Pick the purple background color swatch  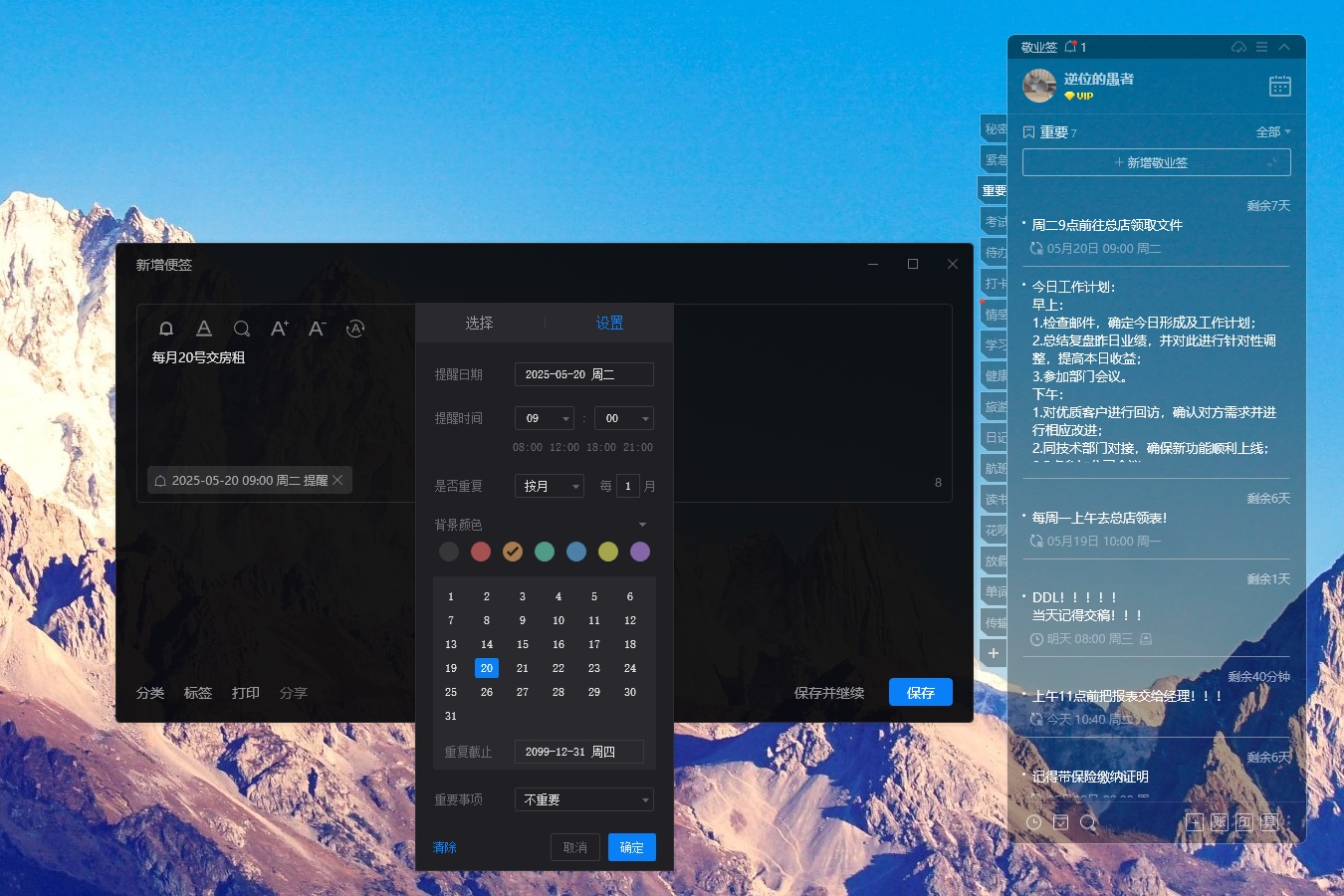[640, 552]
